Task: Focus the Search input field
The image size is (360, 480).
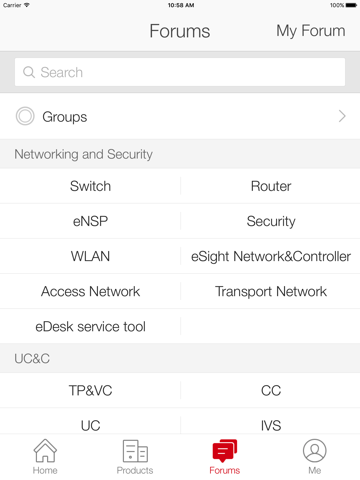Action: 180,72
